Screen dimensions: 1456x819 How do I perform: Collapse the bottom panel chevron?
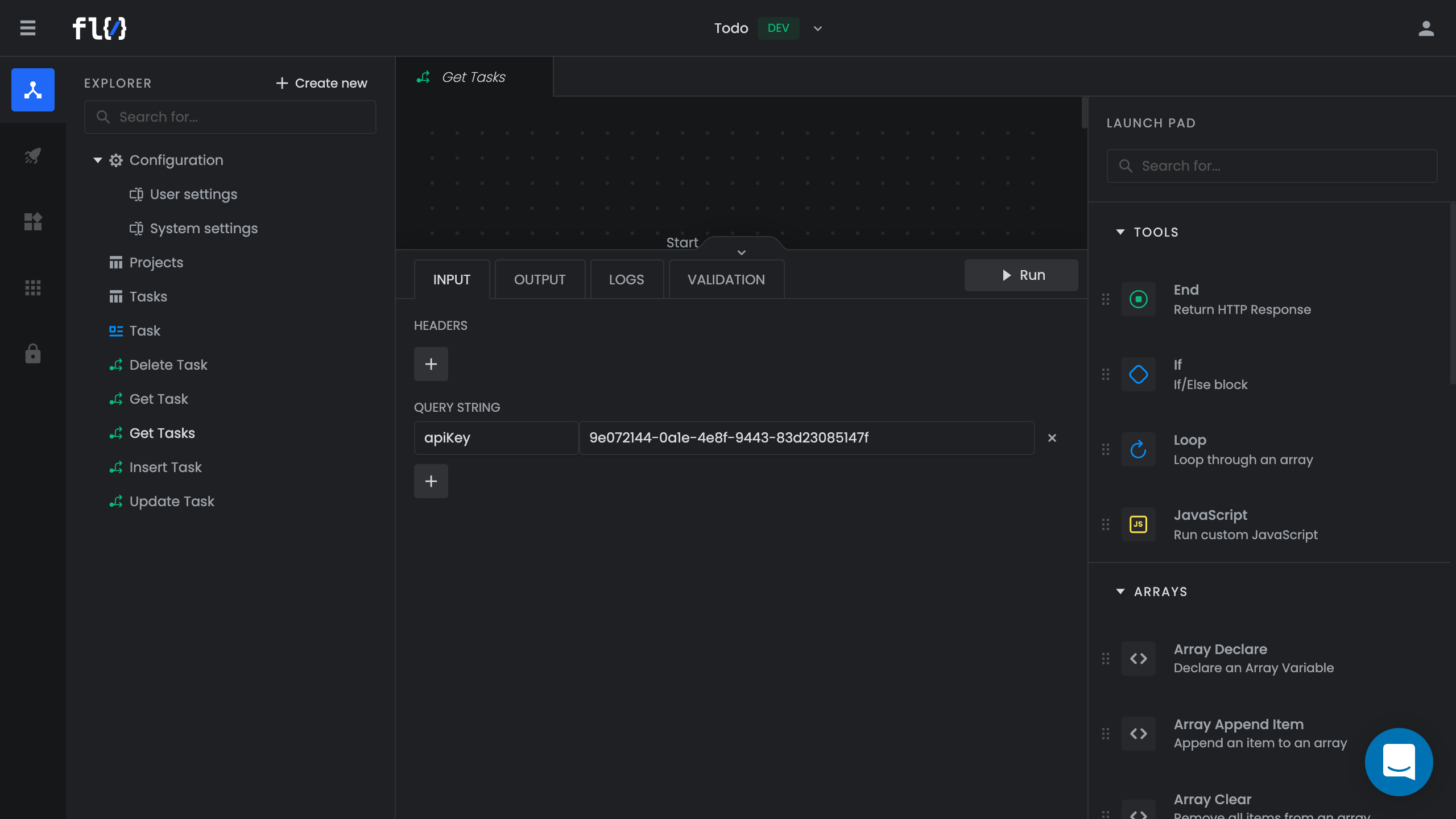(x=742, y=252)
